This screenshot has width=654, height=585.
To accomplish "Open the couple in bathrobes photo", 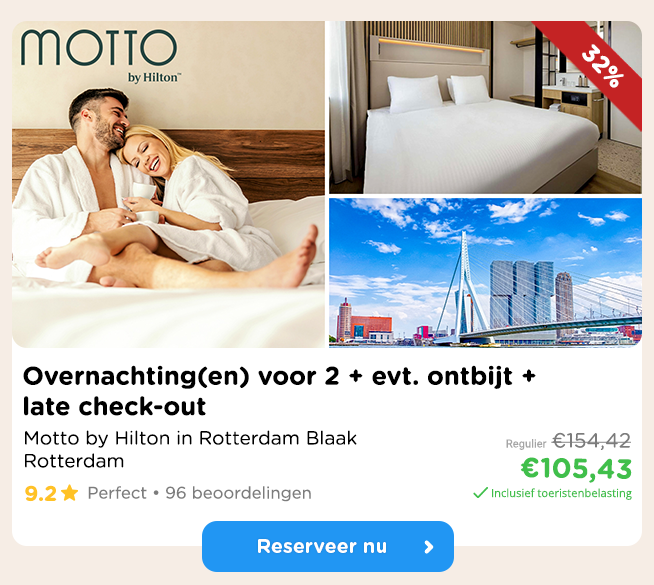I will [x=169, y=184].
